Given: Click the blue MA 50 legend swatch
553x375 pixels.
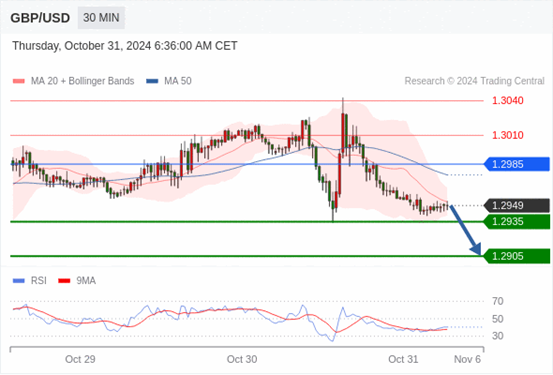Looking at the screenshot, I should coord(152,81).
